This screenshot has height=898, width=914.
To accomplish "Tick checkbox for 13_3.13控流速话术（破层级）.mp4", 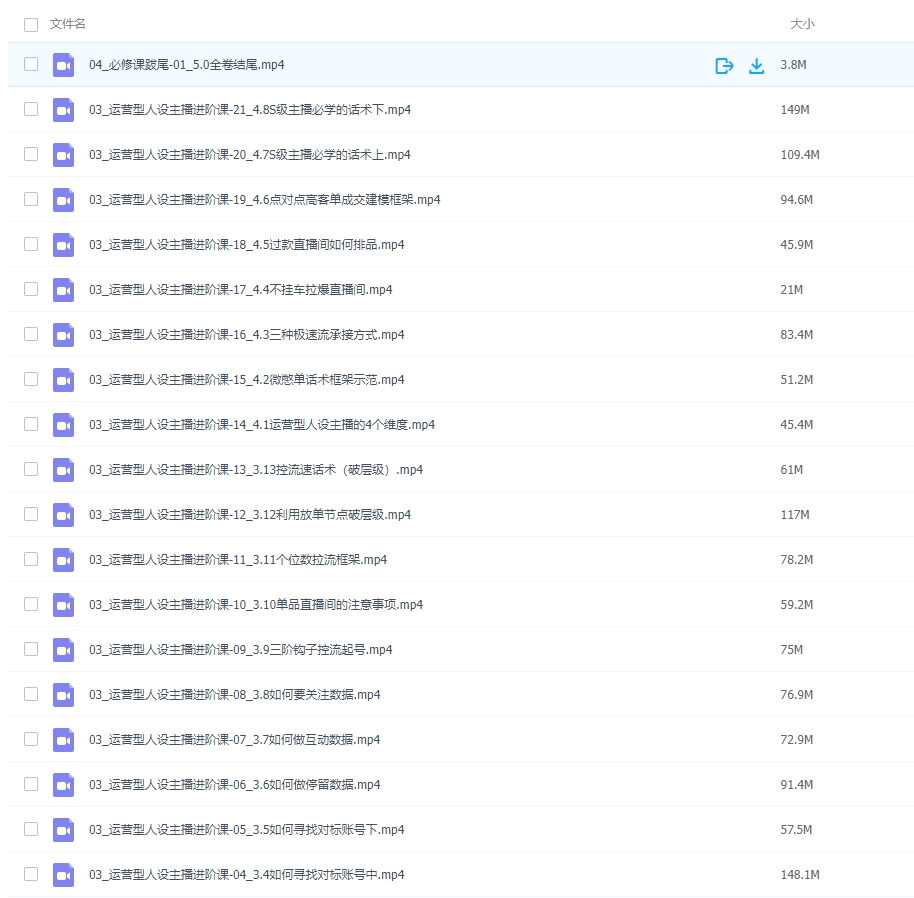I will click(31, 469).
